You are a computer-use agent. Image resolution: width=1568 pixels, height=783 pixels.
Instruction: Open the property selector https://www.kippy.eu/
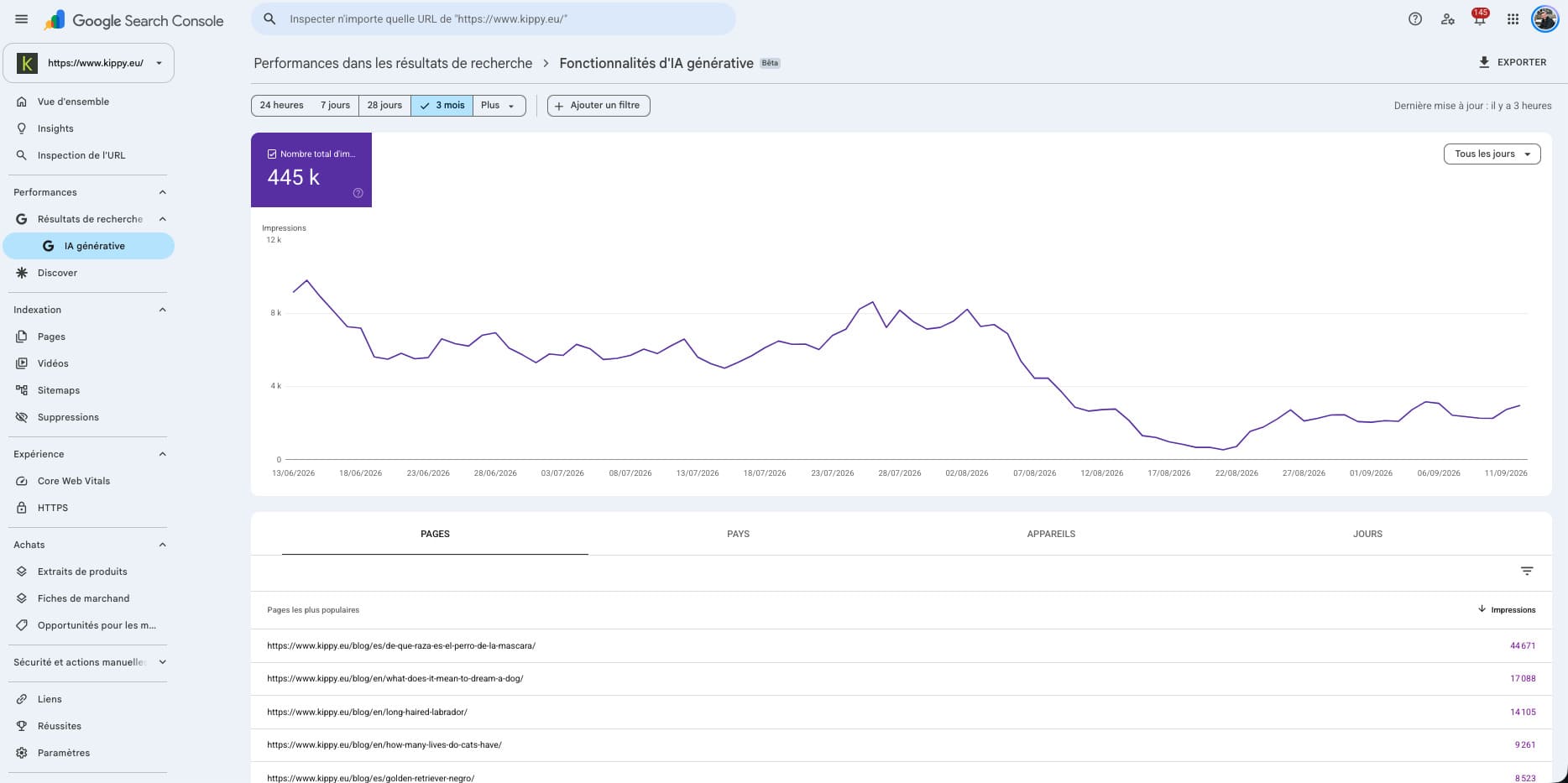pos(89,63)
